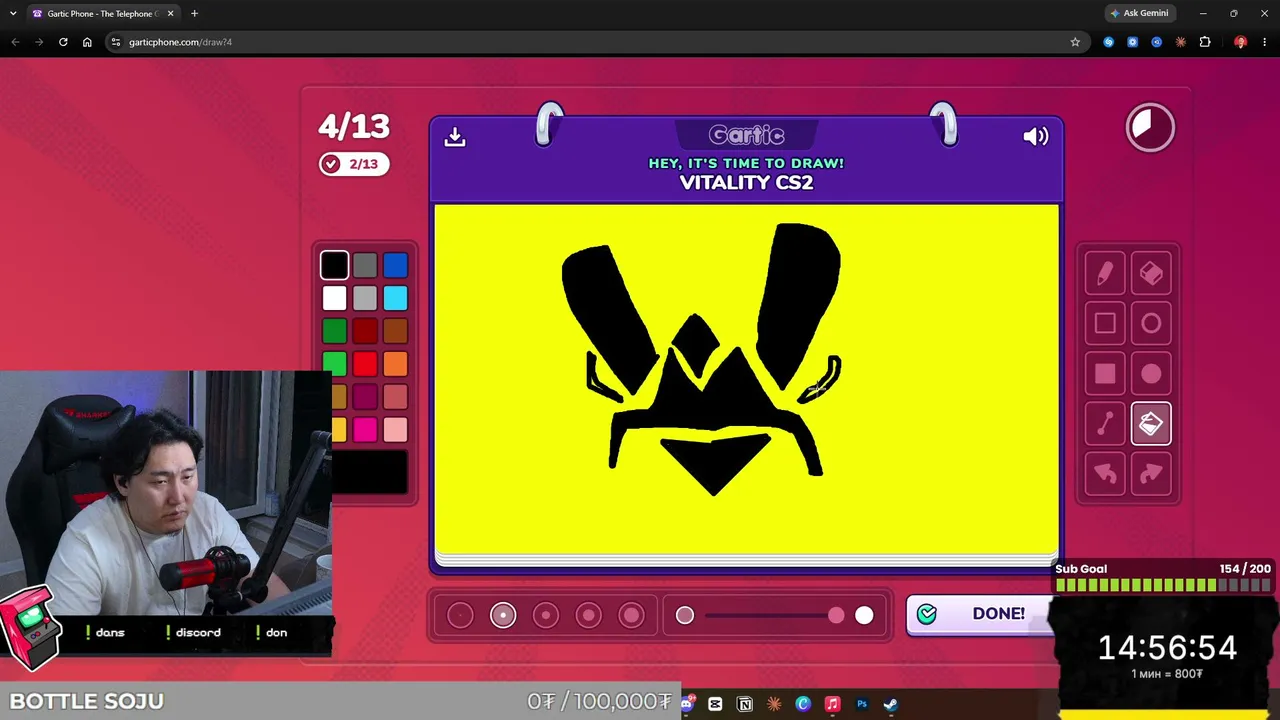Switch to the Gartic Phone tab

[x=103, y=13]
